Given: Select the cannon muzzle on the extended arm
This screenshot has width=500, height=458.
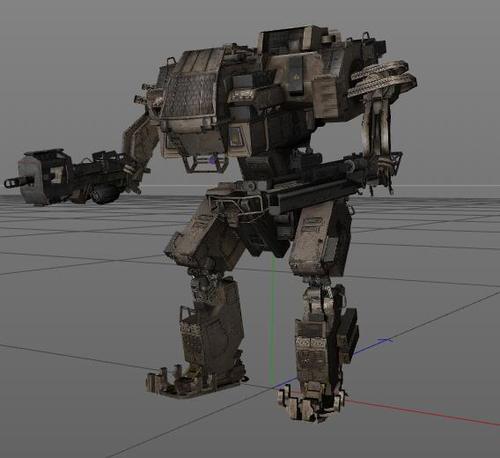Looking at the screenshot, I should [x=19, y=181].
